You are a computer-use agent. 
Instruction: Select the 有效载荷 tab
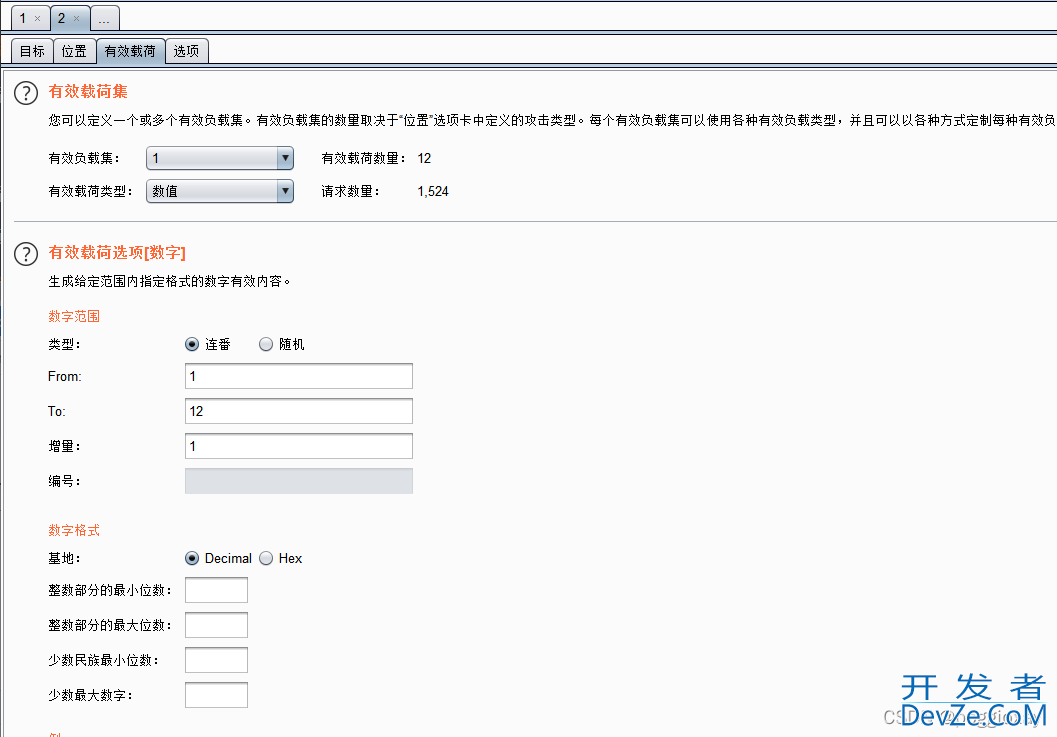(x=130, y=51)
